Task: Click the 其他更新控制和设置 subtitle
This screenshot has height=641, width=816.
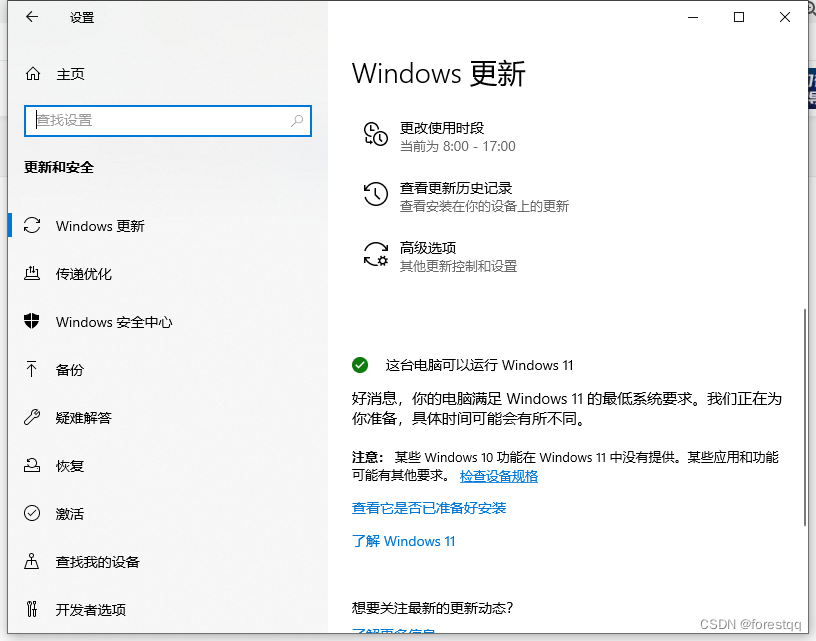Action: pos(458,266)
